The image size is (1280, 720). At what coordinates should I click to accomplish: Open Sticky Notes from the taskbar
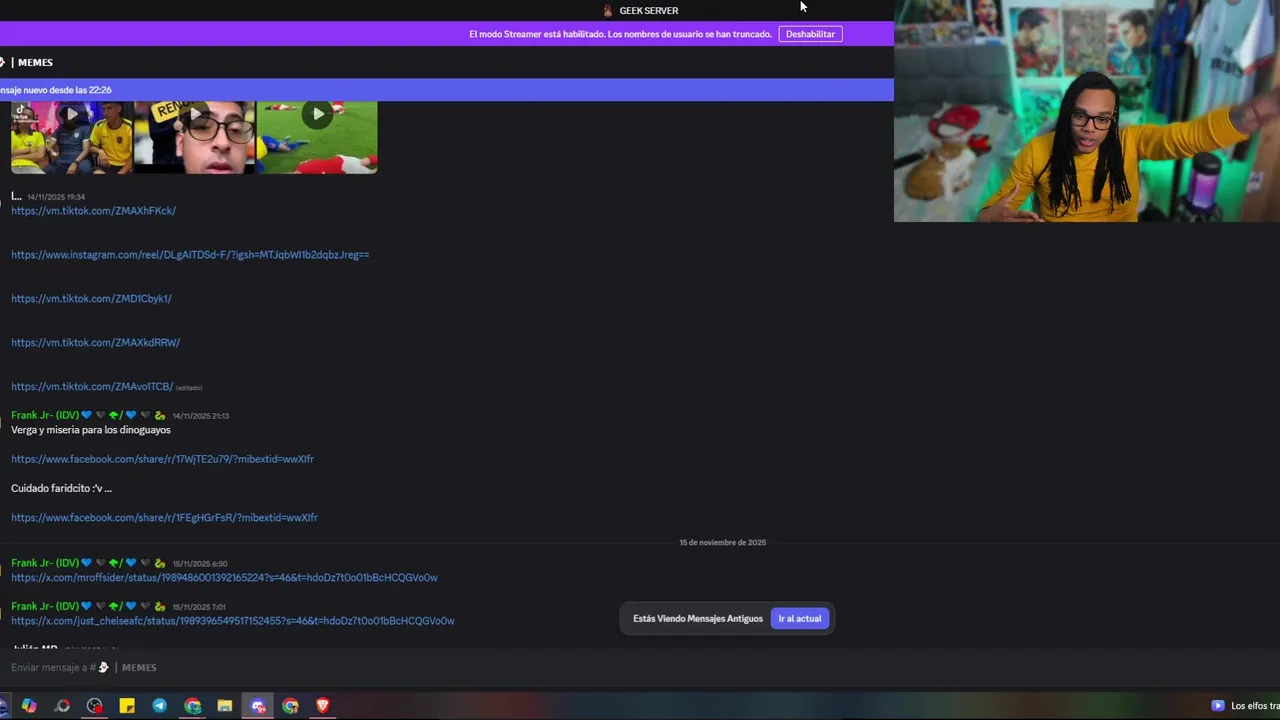click(127, 706)
